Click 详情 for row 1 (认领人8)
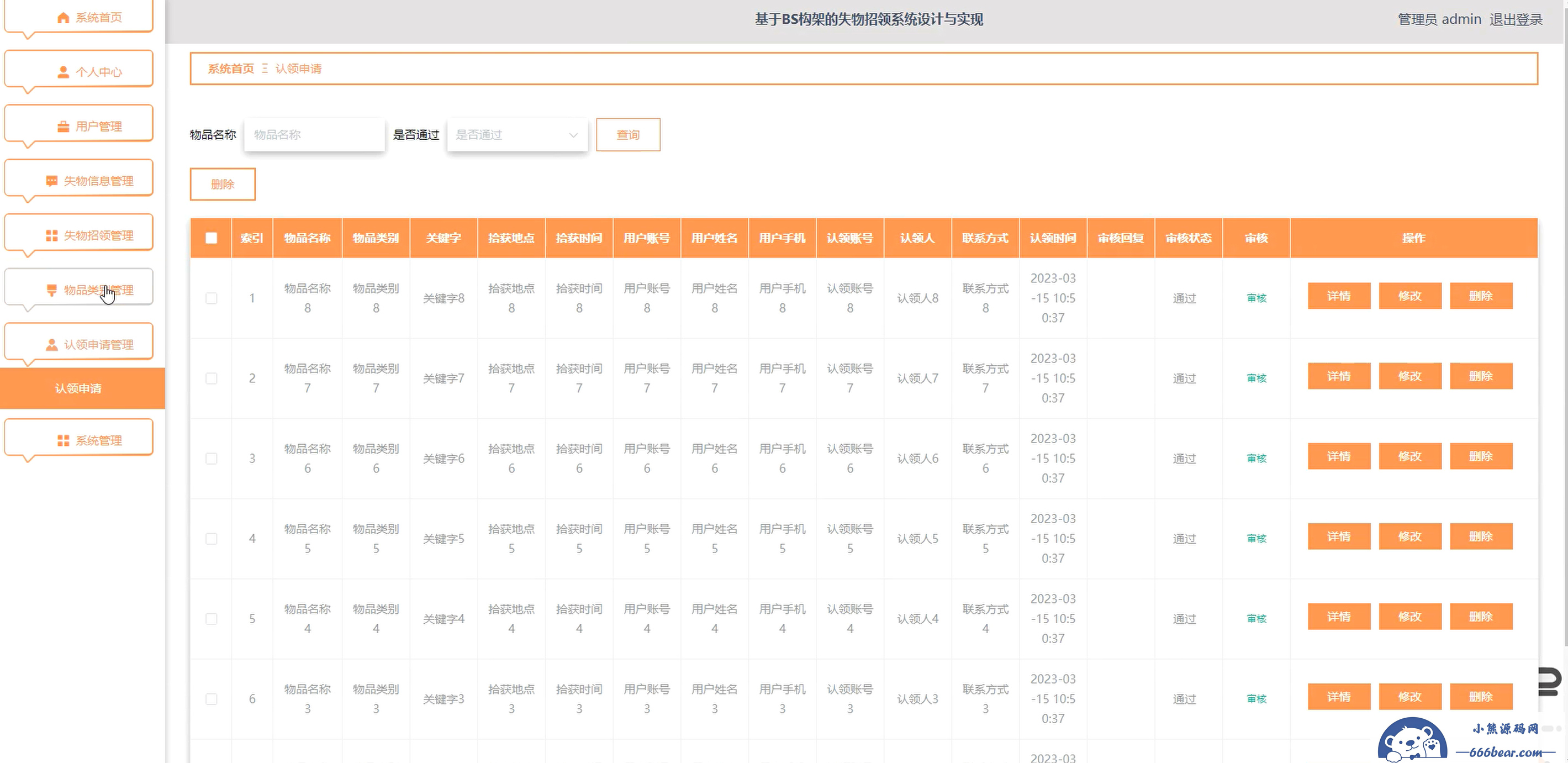1568x763 pixels. (x=1339, y=296)
